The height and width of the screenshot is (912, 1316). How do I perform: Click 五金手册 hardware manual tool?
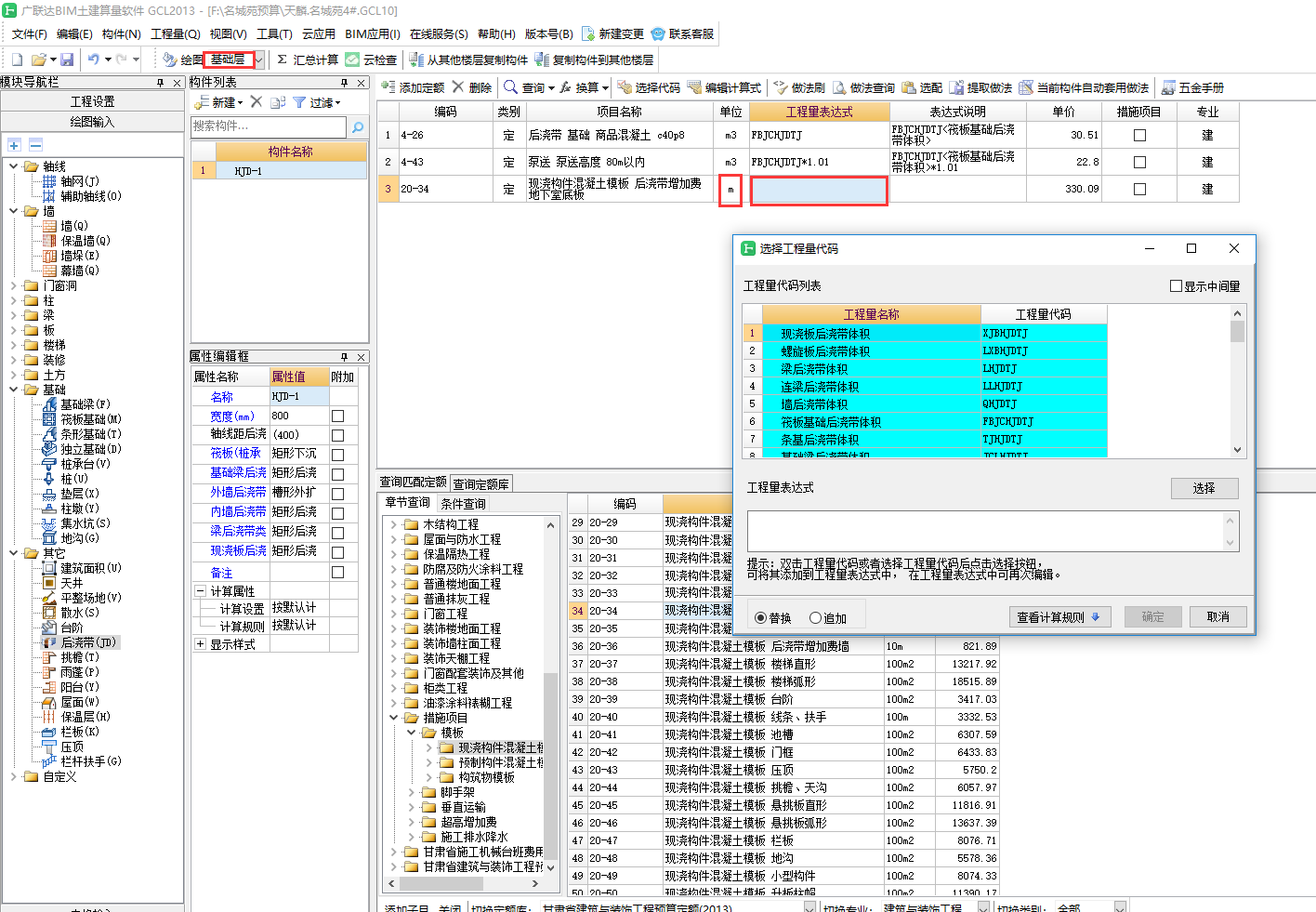click(1193, 87)
